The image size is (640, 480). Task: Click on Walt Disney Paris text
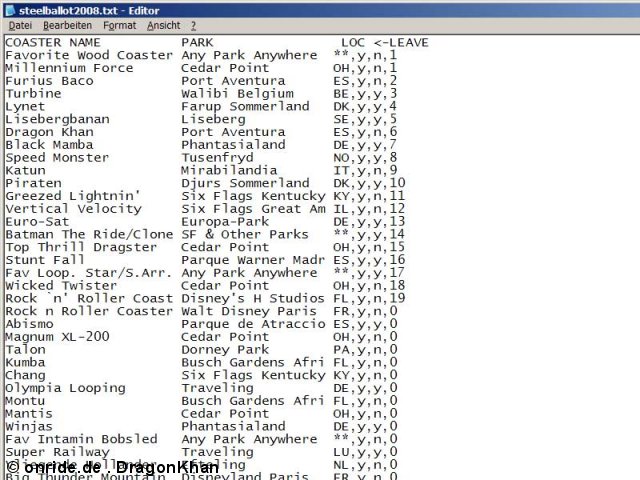(x=249, y=311)
